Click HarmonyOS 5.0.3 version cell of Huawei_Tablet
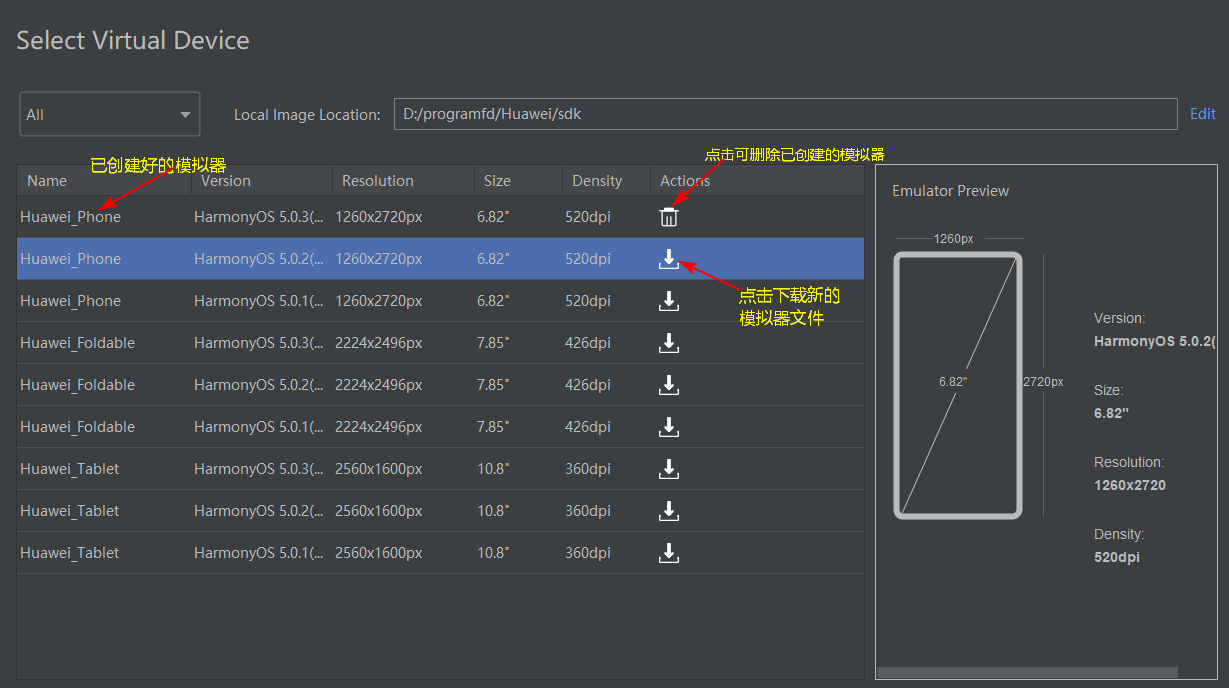The height and width of the screenshot is (688, 1229). pyautogui.click(x=258, y=469)
